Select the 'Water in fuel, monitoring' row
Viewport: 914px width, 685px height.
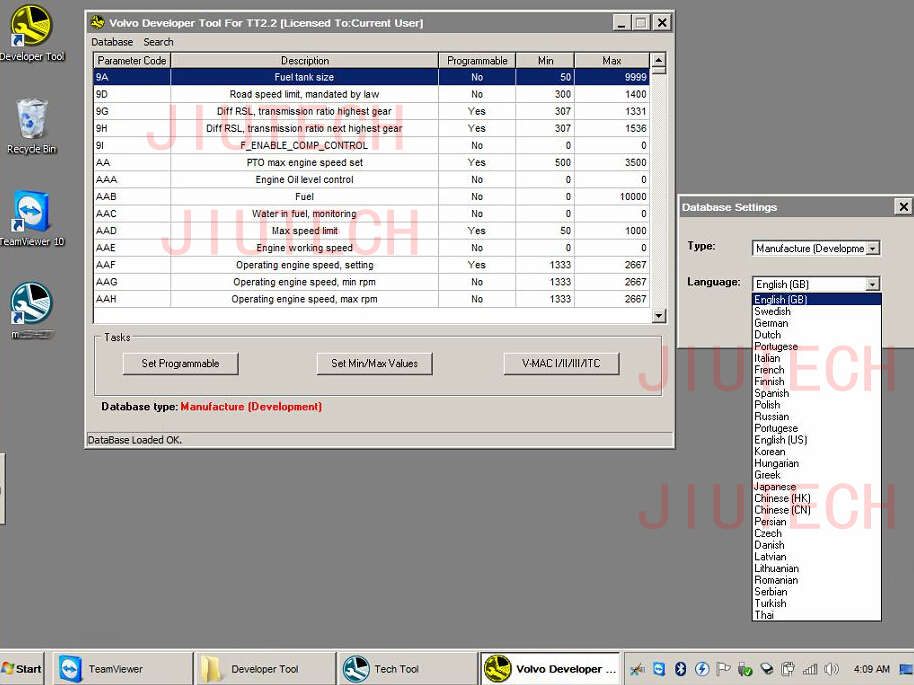[371, 213]
